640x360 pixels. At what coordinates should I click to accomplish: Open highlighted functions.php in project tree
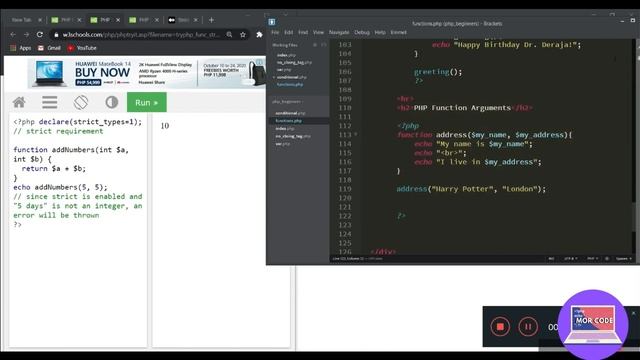pos(288,121)
